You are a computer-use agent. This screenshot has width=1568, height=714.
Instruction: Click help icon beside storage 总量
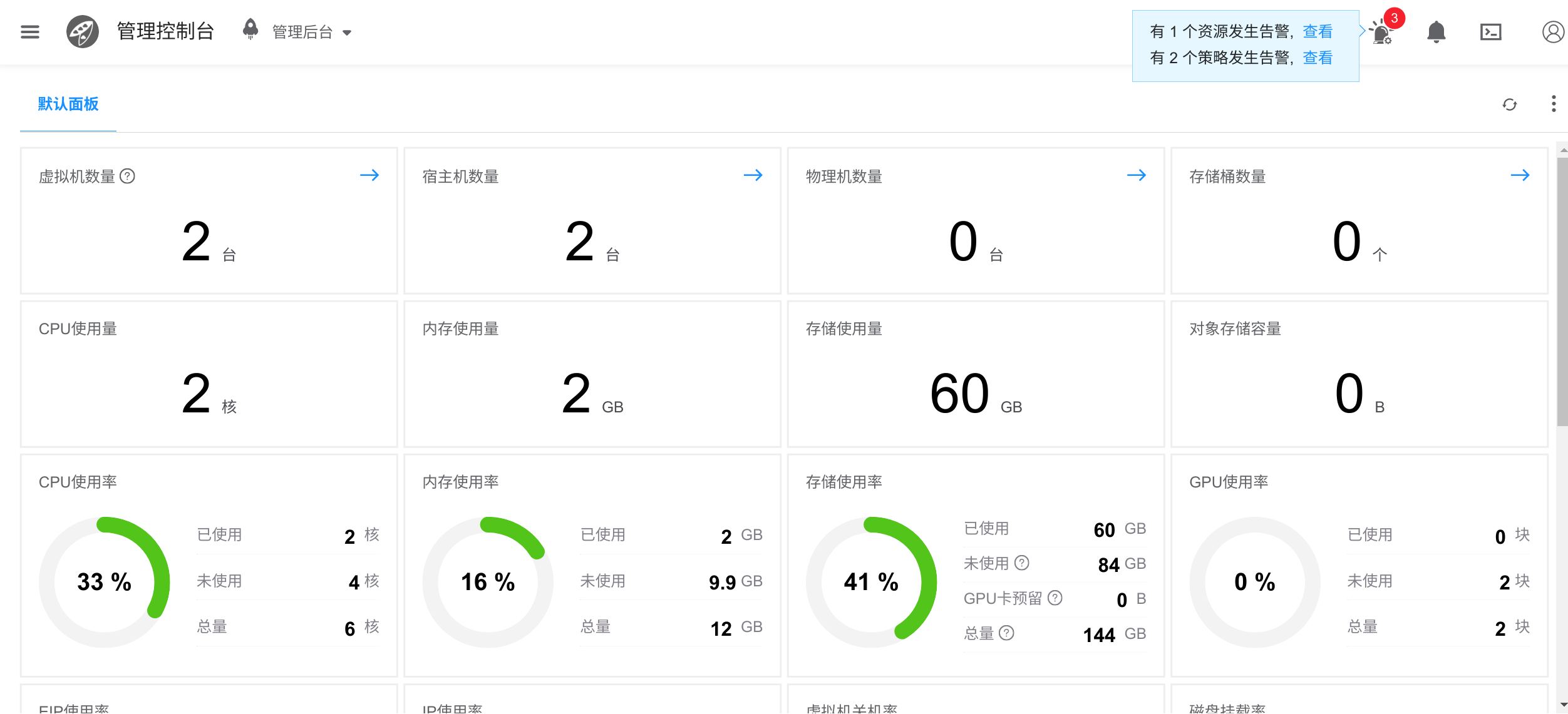pos(1006,633)
